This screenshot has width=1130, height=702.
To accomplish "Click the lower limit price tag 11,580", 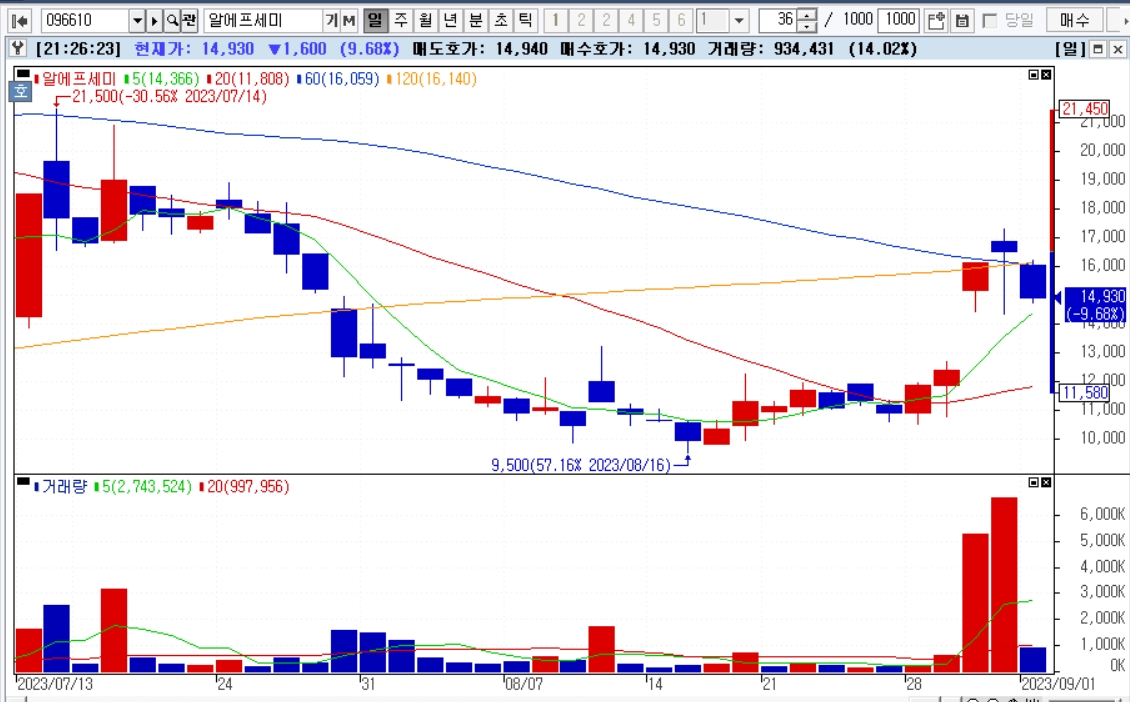I will 1085,393.
